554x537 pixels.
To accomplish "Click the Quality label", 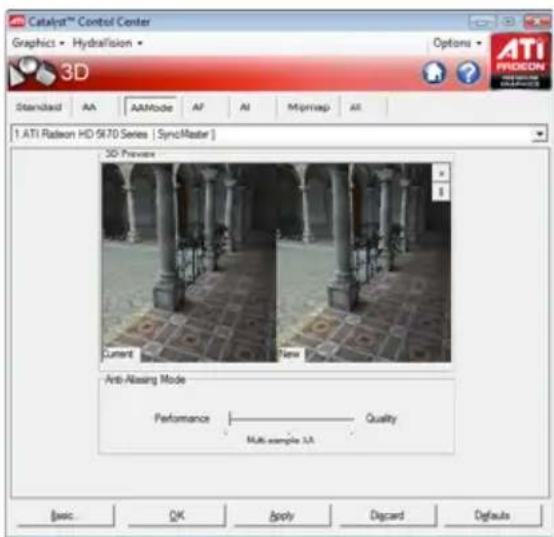I will coord(381,419).
